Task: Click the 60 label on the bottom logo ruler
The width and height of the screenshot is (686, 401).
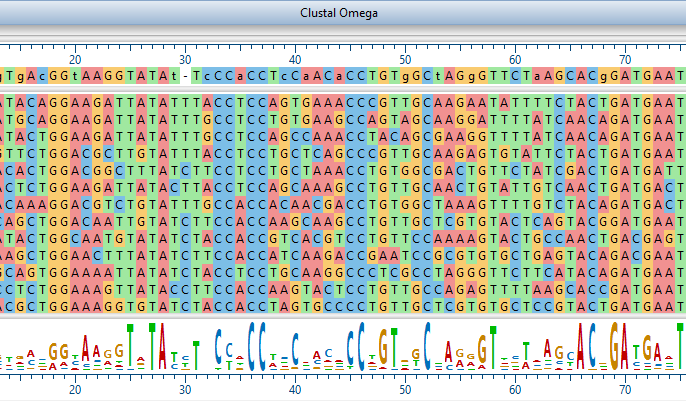Action: pos(513,388)
